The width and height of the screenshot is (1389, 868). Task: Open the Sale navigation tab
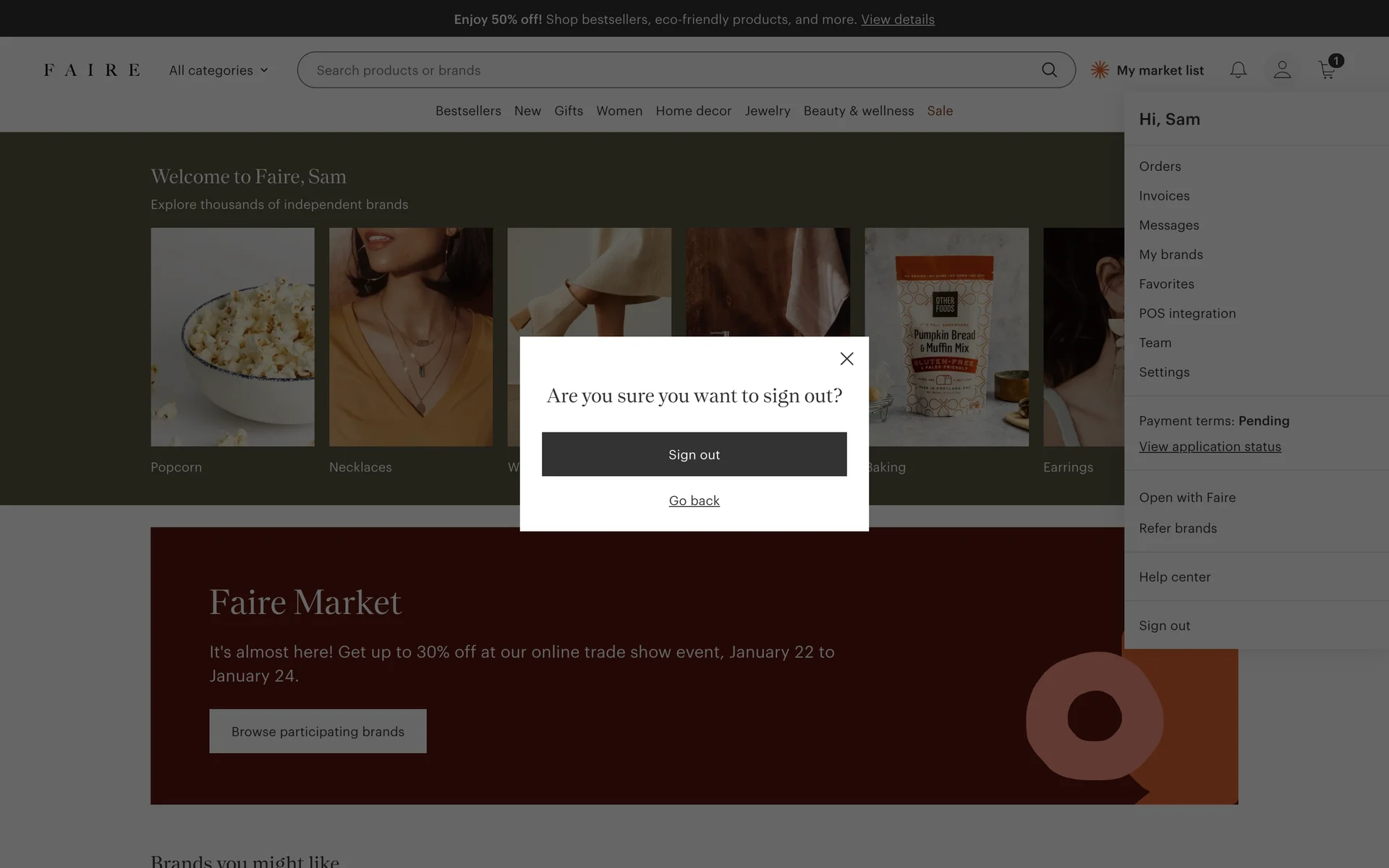[940, 111]
